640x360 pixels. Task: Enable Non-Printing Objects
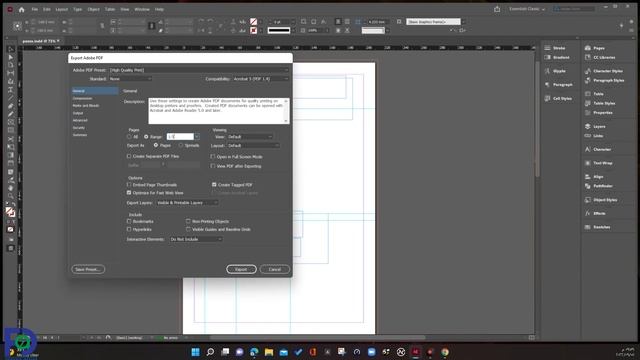188,221
